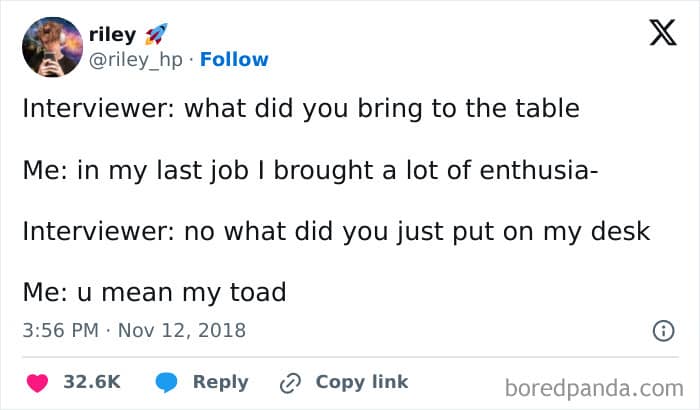The width and height of the screenshot is (700, 410).
Task: Open the @riley_hp handle link
Action: pyautogui.click(x=139, y=59)
